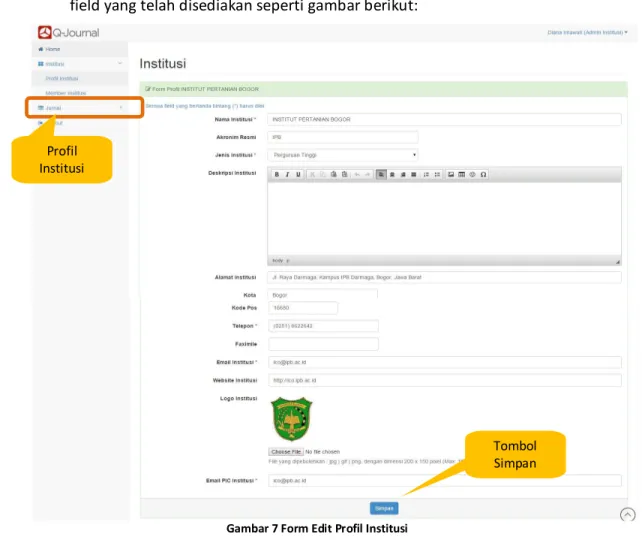Click the scroll-to-top circular arrow button
This screenshot has height=549, width=642.
[627, 514]
